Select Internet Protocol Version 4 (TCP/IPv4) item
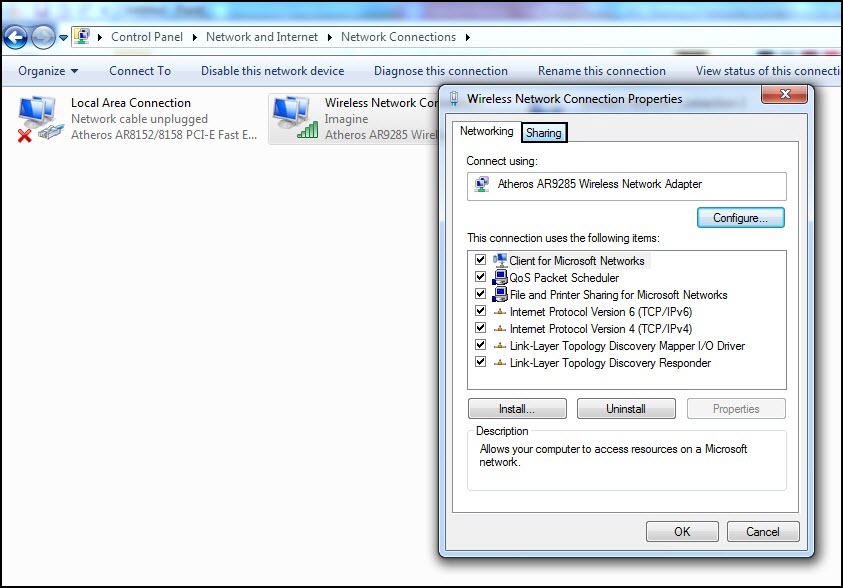Viewport: 843px width, 588px height. pos(601,328)
